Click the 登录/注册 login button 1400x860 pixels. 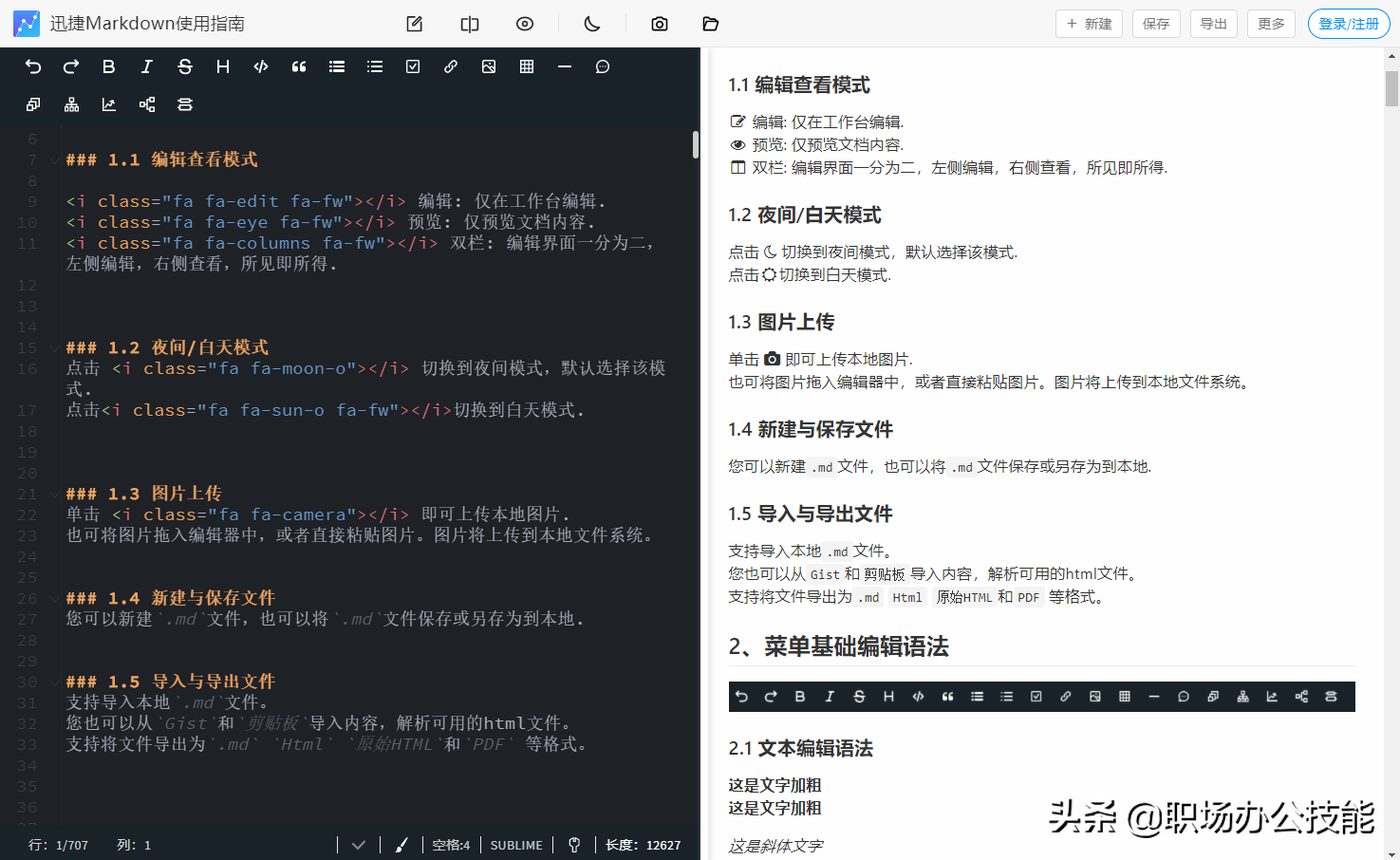point(1348,24)
